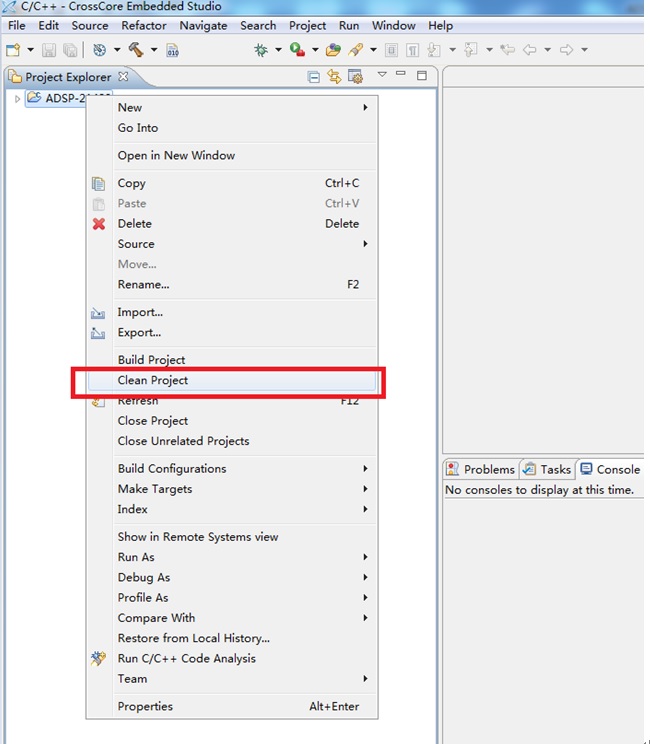Close the Project Explorer tab
This screenshot has width=650, height=744.
coord(123,76)
